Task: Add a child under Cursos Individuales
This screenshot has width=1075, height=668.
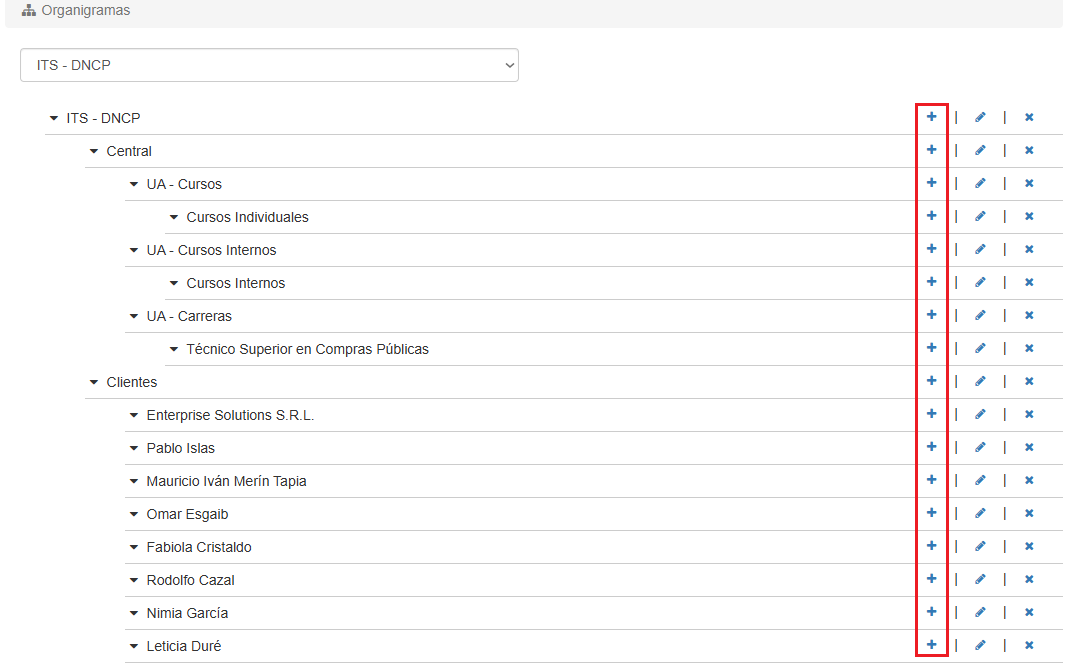Action: [x=931, y=216]
